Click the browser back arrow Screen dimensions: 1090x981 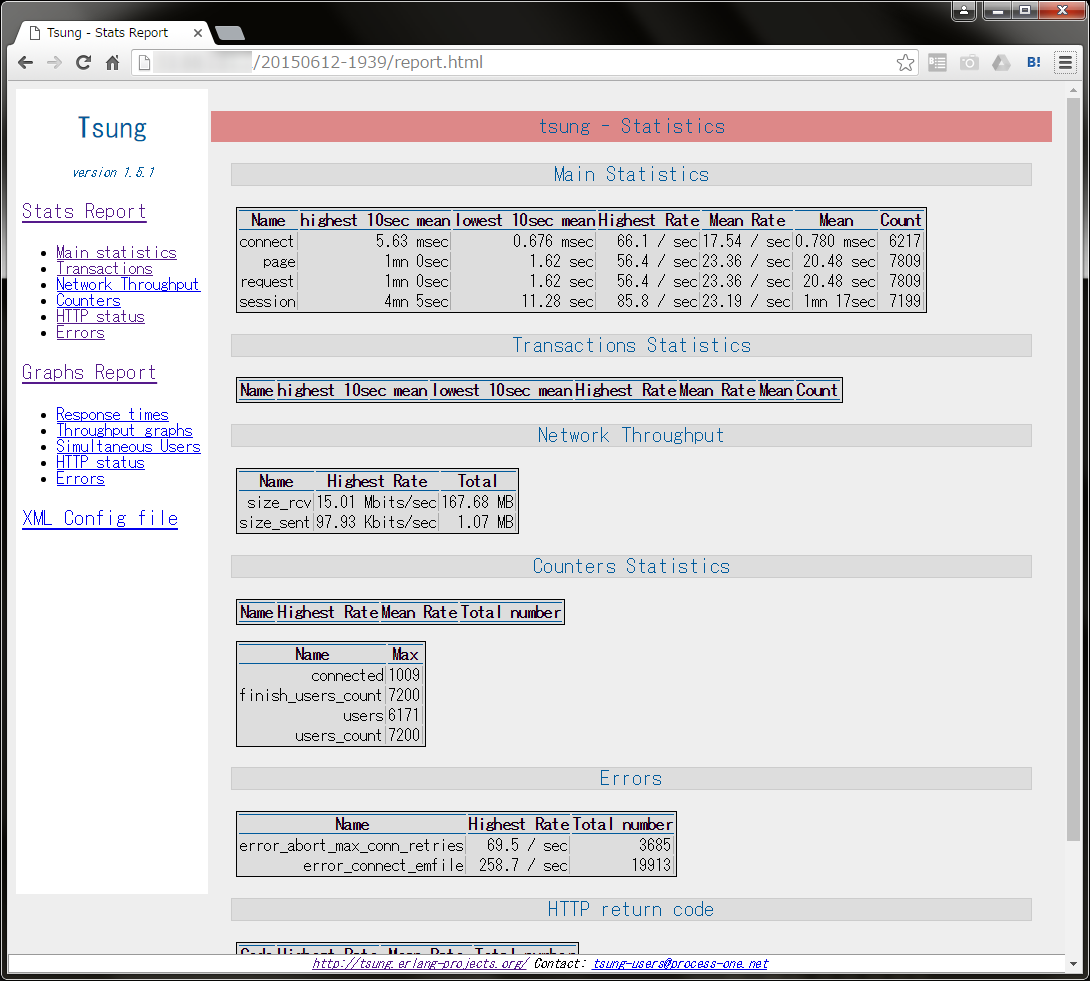26,63
